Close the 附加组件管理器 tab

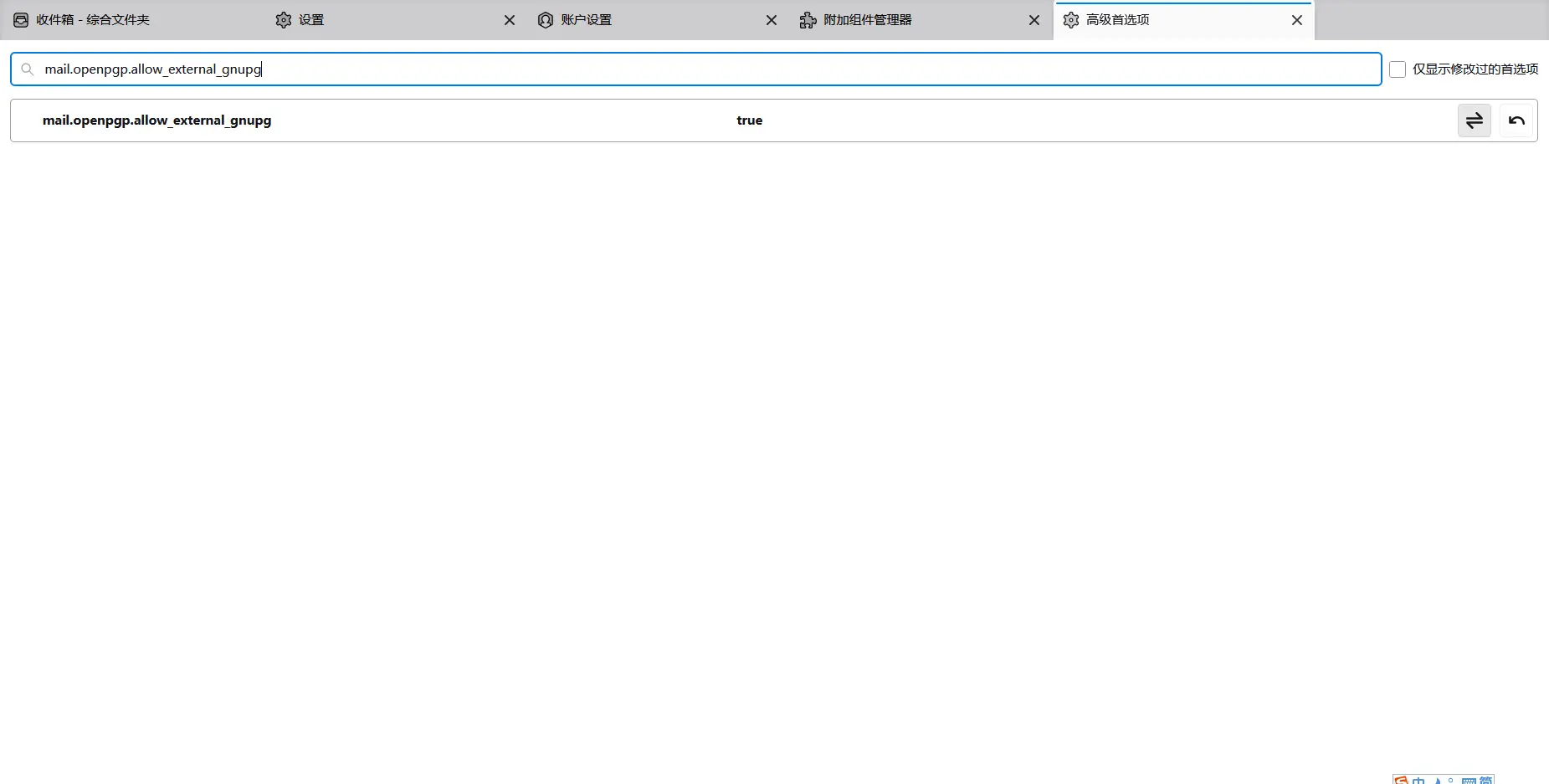pyautogui.click(x=1034, y=20)
